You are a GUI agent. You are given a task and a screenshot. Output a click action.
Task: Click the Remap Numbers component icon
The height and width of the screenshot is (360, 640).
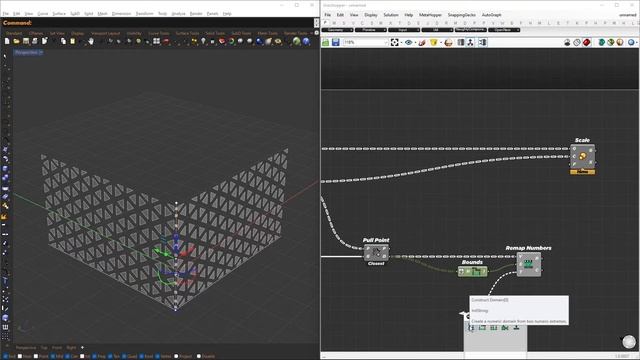click(528, 264)
